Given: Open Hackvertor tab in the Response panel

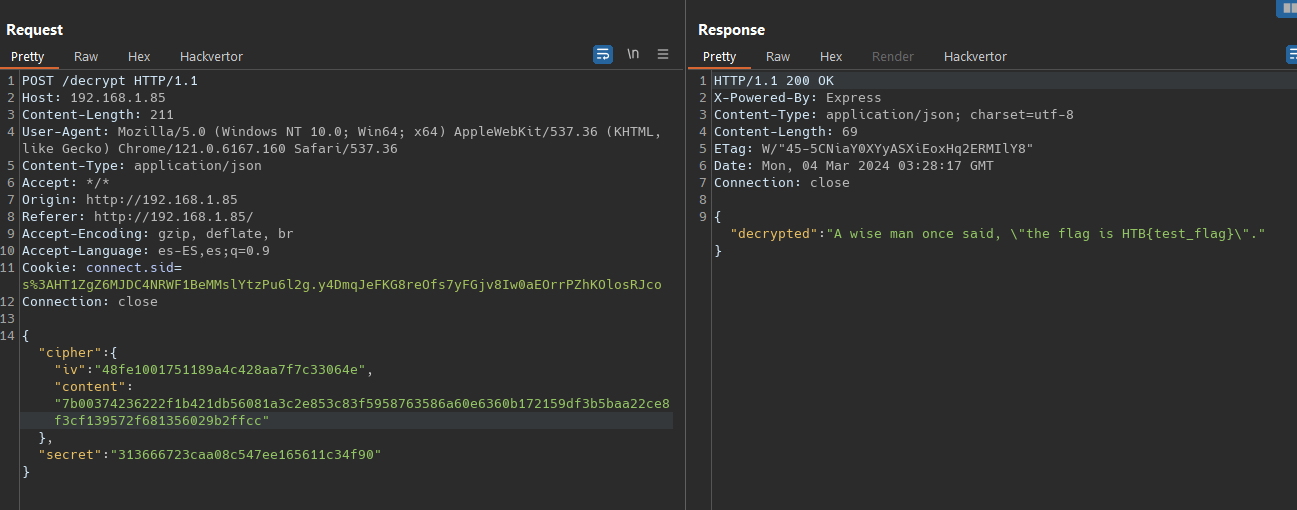Looking at the screenshot, I should coord(975,57).
